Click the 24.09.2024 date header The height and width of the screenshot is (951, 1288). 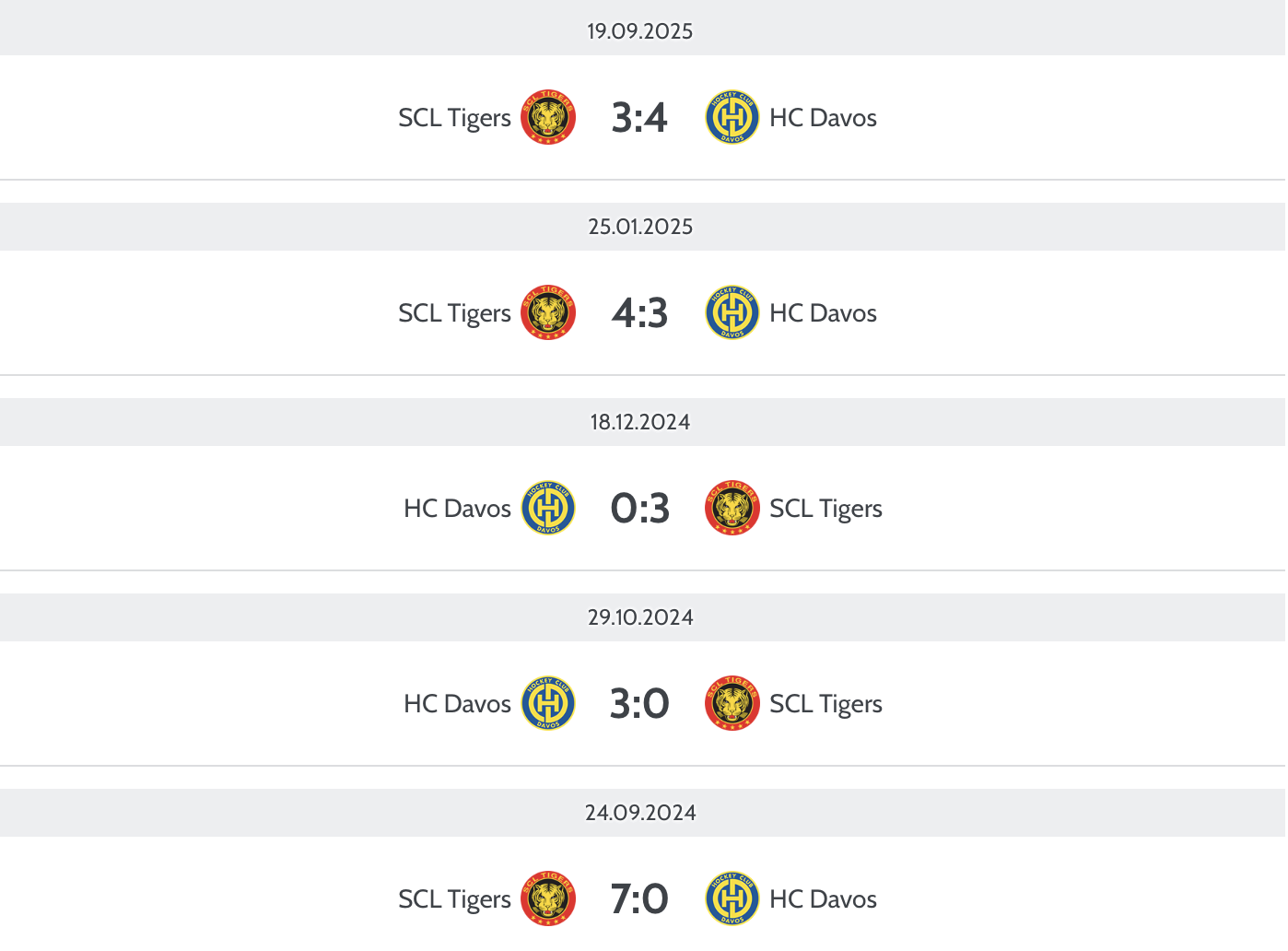(x=640, y=813)
